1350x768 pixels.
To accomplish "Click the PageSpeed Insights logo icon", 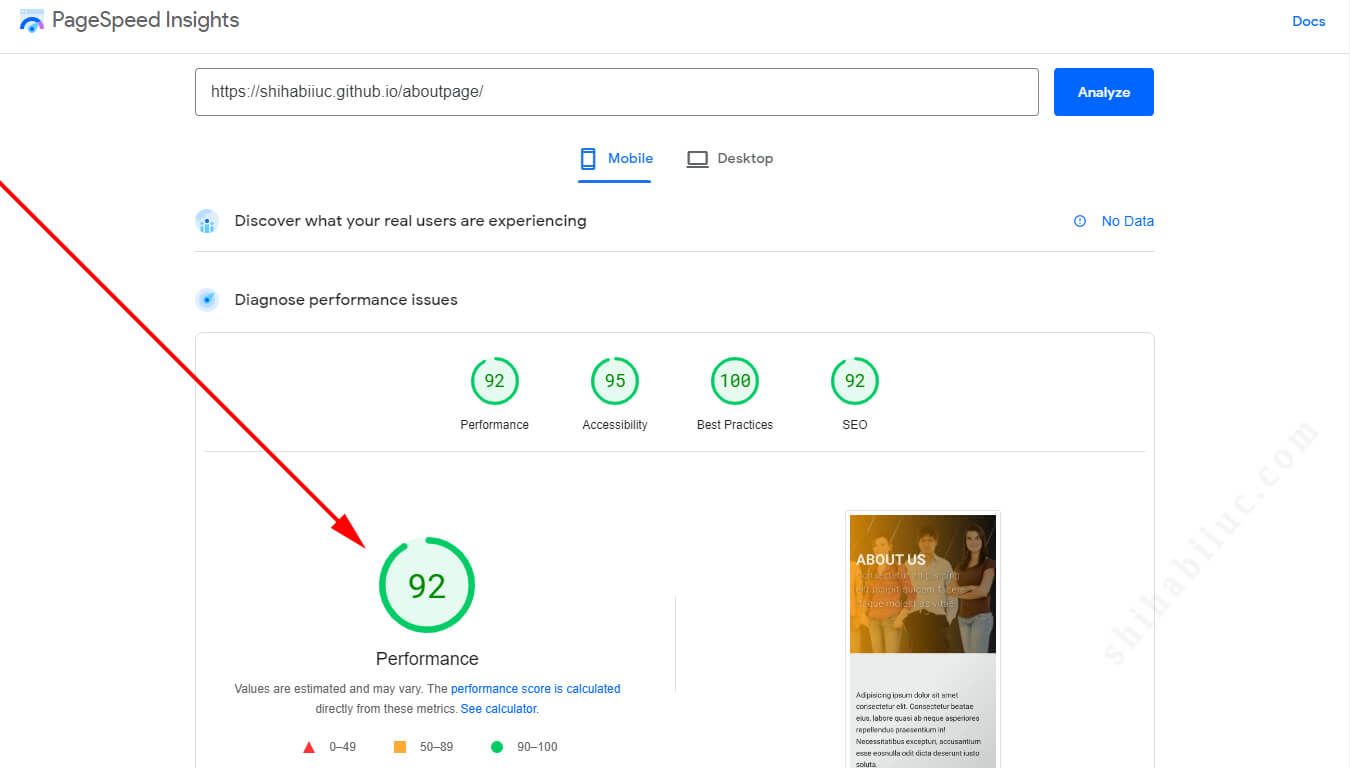I will point(32,21).
